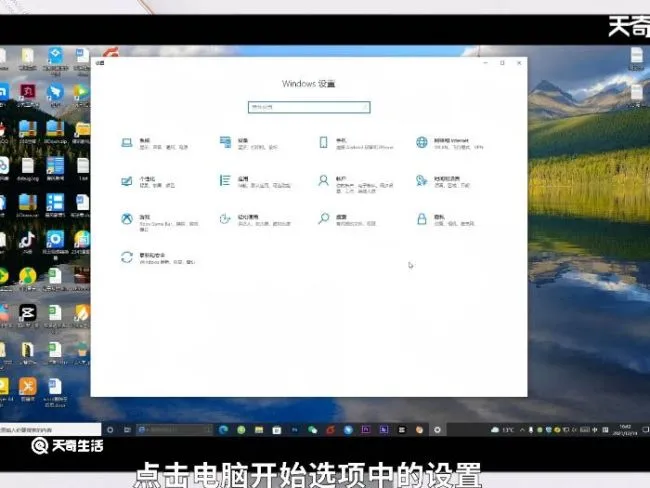Click the Windows 设置 heading text

click(x=308, y=84)
